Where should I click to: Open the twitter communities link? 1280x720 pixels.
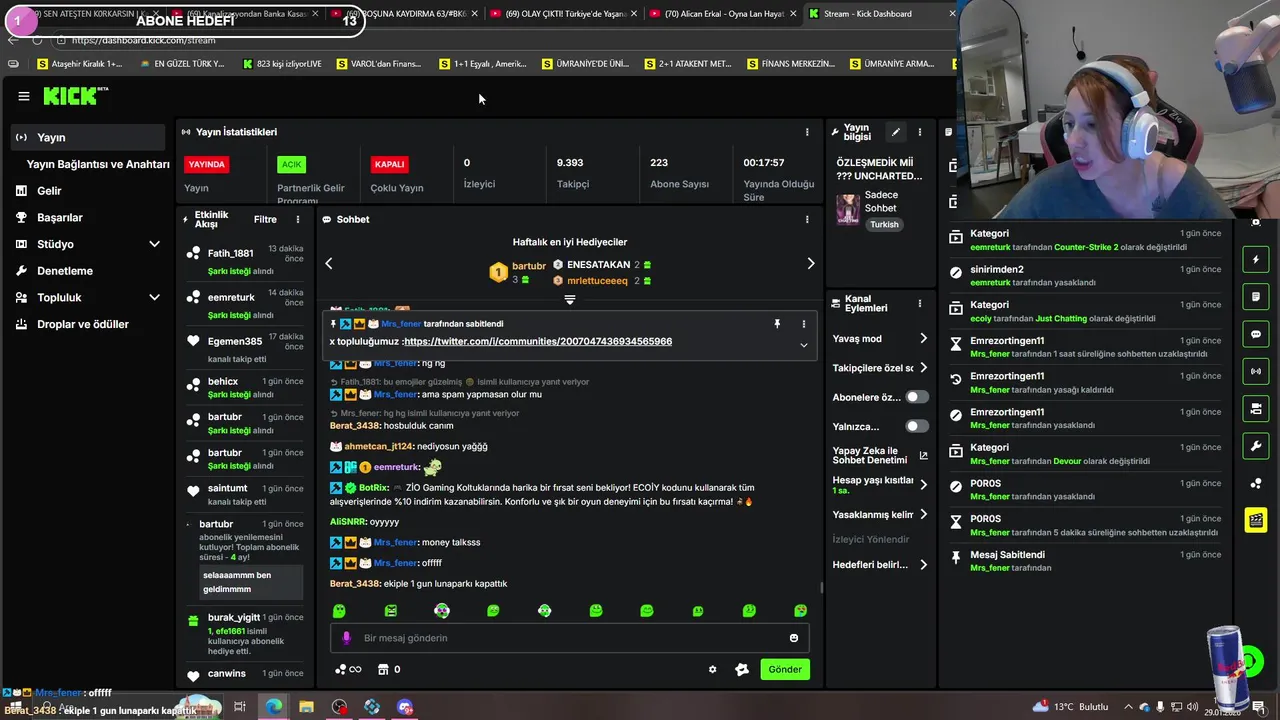(x=538, y=341)
